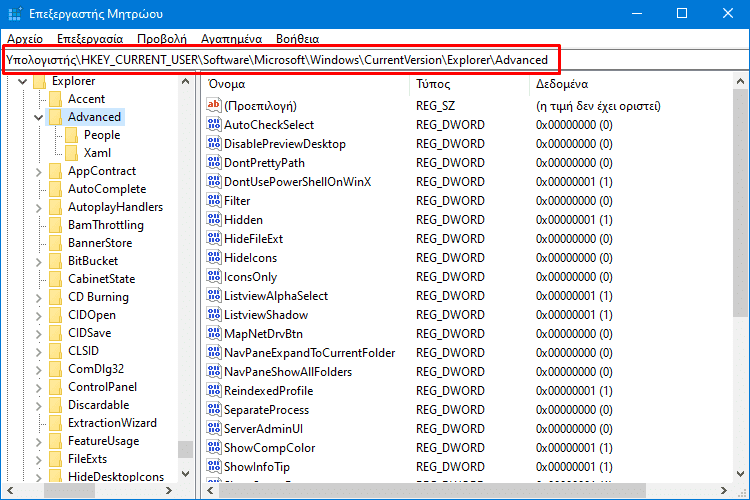Screen dimensions: 750x500
Task: Select the FileExts key in tree
Action: [x=88, y=459]
